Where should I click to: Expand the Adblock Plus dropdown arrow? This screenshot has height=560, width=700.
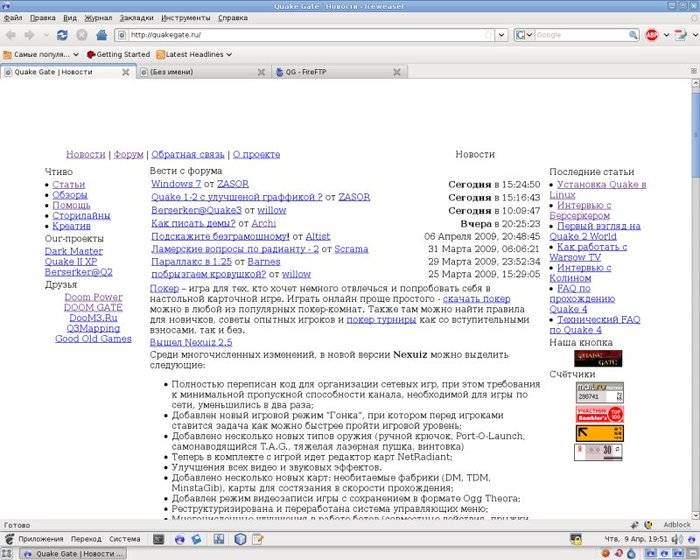point(666,35)
